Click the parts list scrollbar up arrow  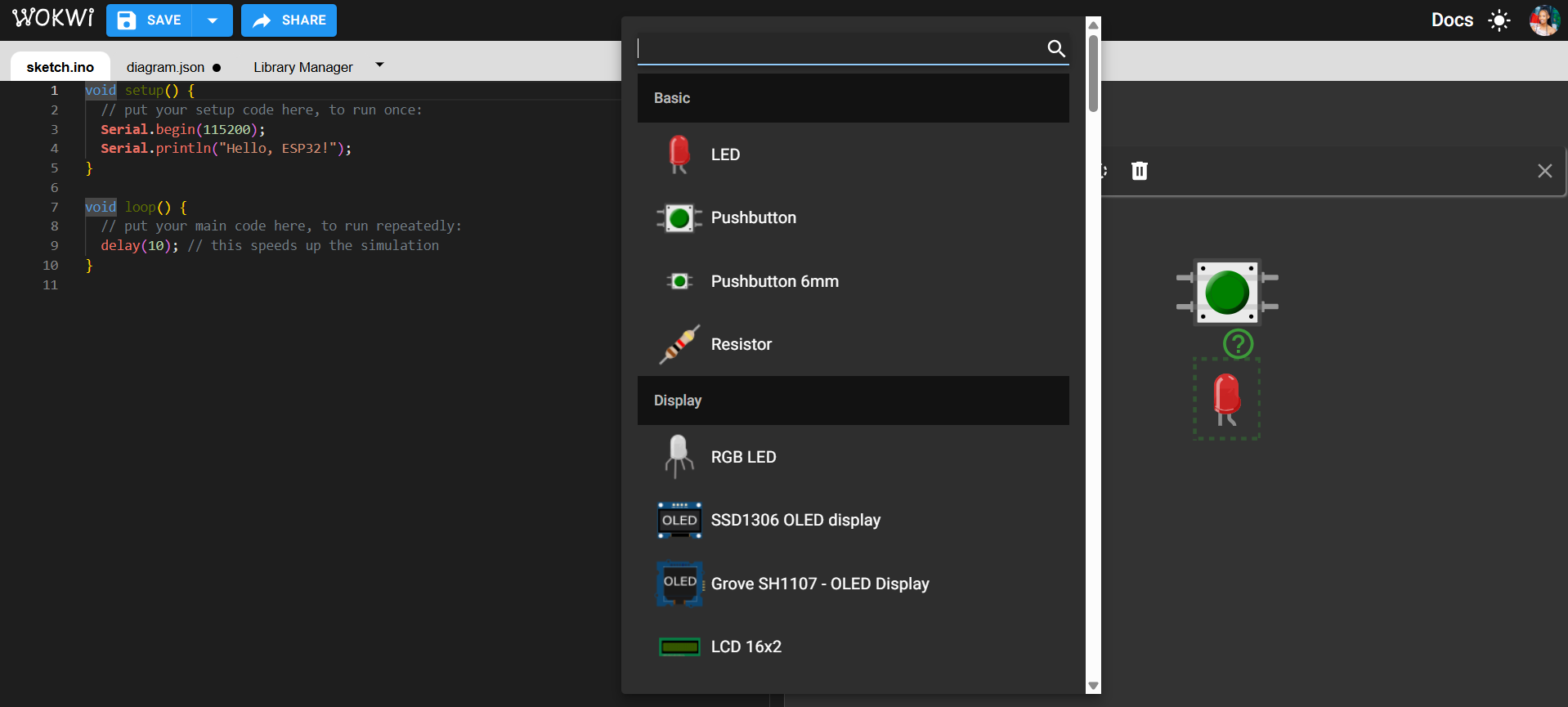coord(1093,25)
